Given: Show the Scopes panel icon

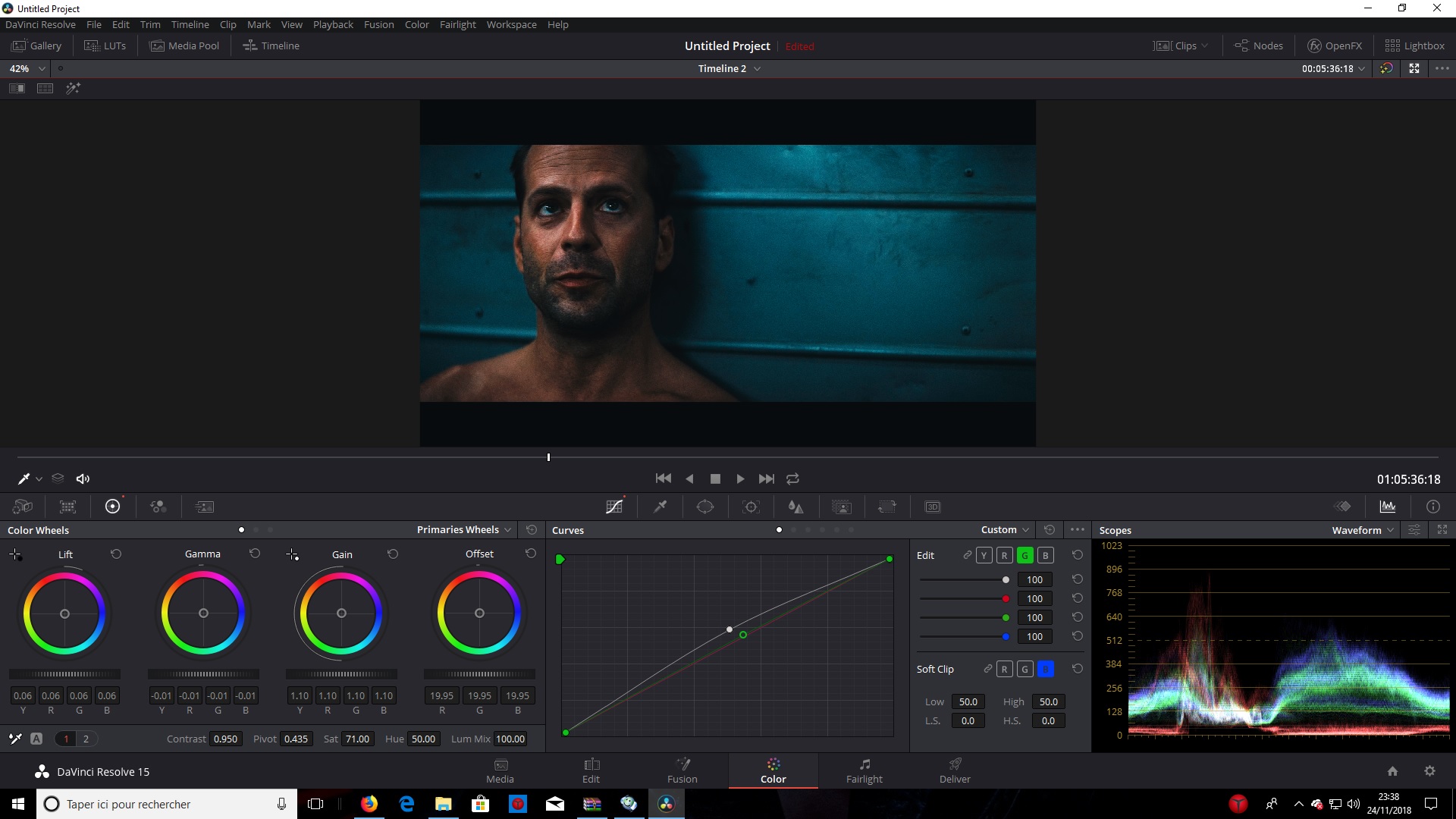Looking at the screenshot, I should 1388,507.
